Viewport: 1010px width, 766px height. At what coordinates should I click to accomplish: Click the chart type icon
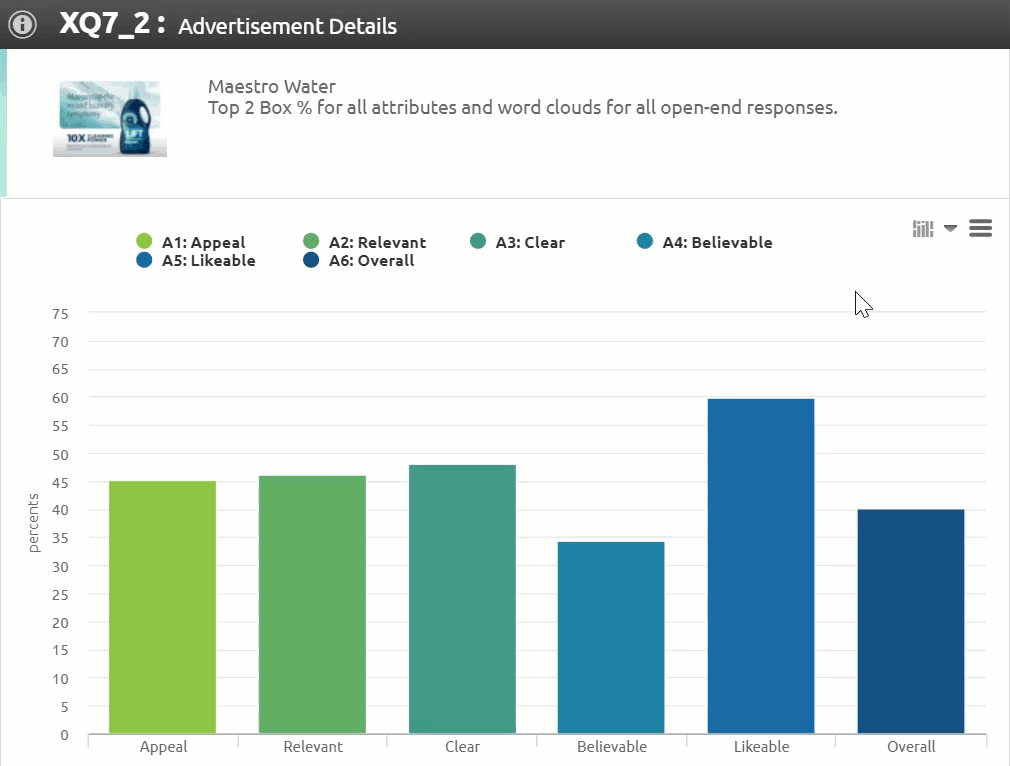[x=922, y=229]
